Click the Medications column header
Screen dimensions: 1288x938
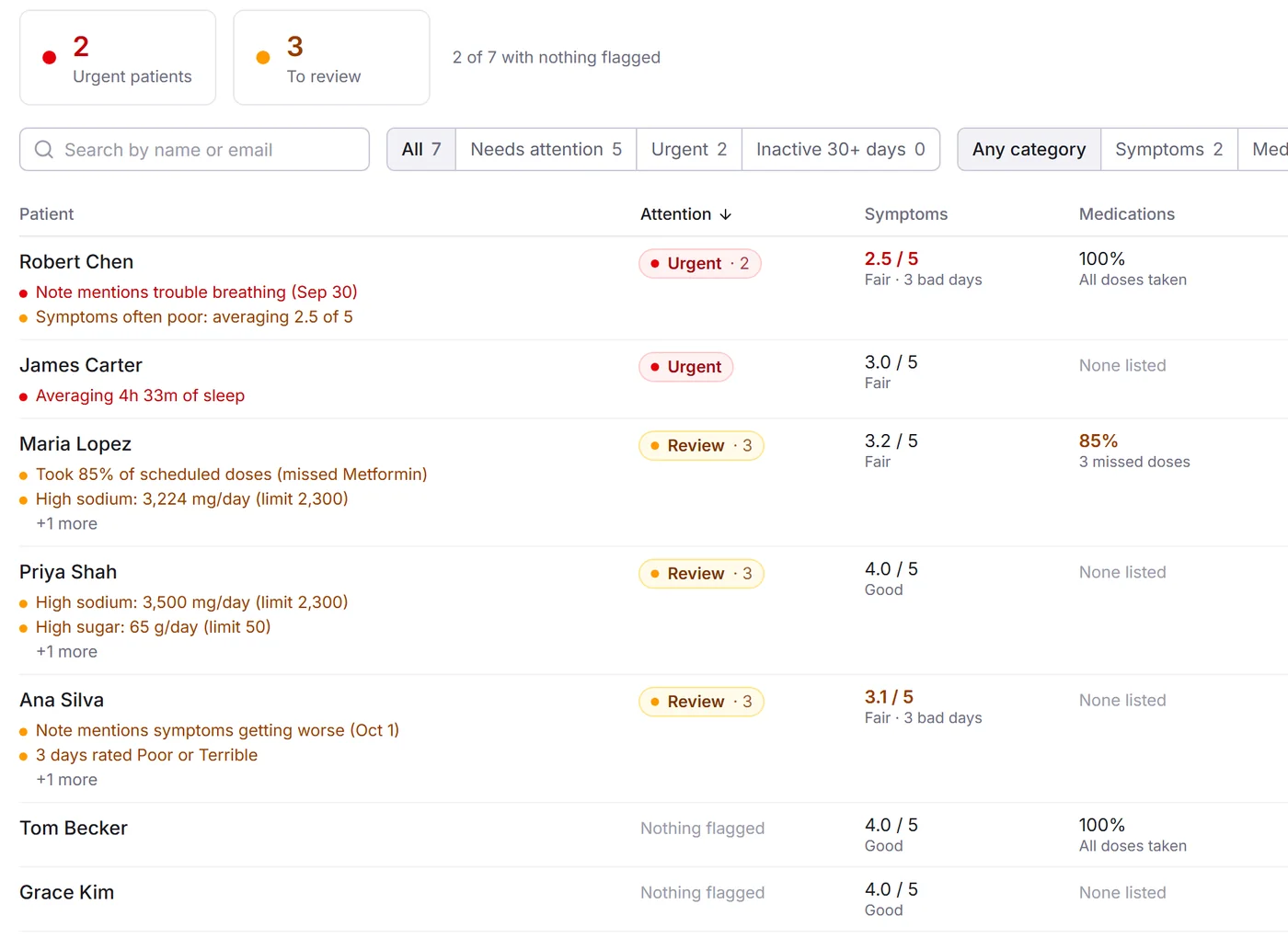1126,214
